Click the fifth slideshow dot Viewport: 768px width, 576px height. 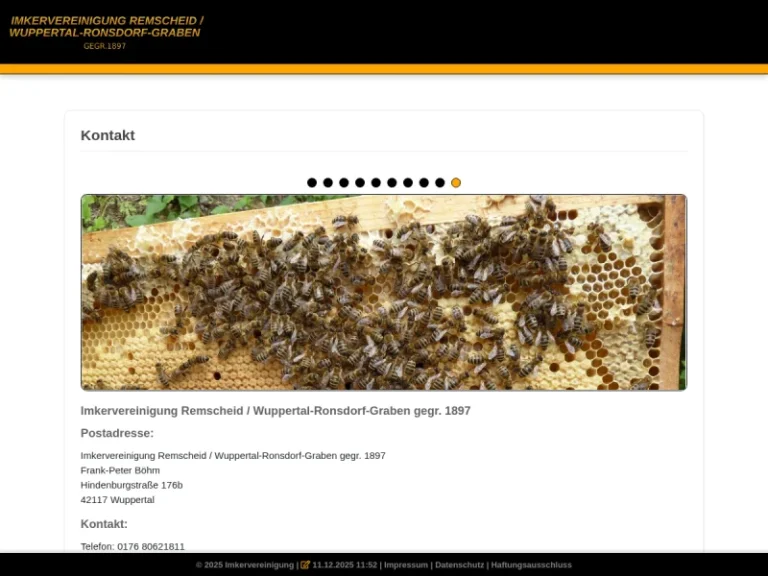[376, 183]
